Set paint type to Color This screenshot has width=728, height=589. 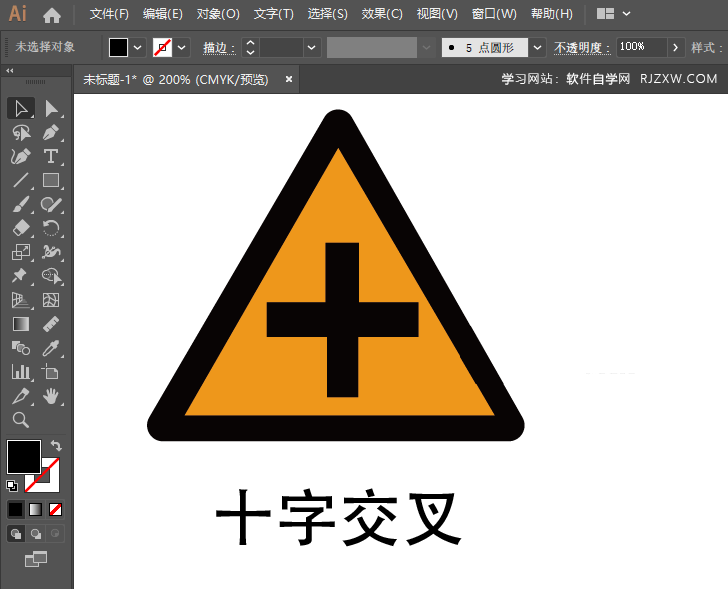(15, 509)
